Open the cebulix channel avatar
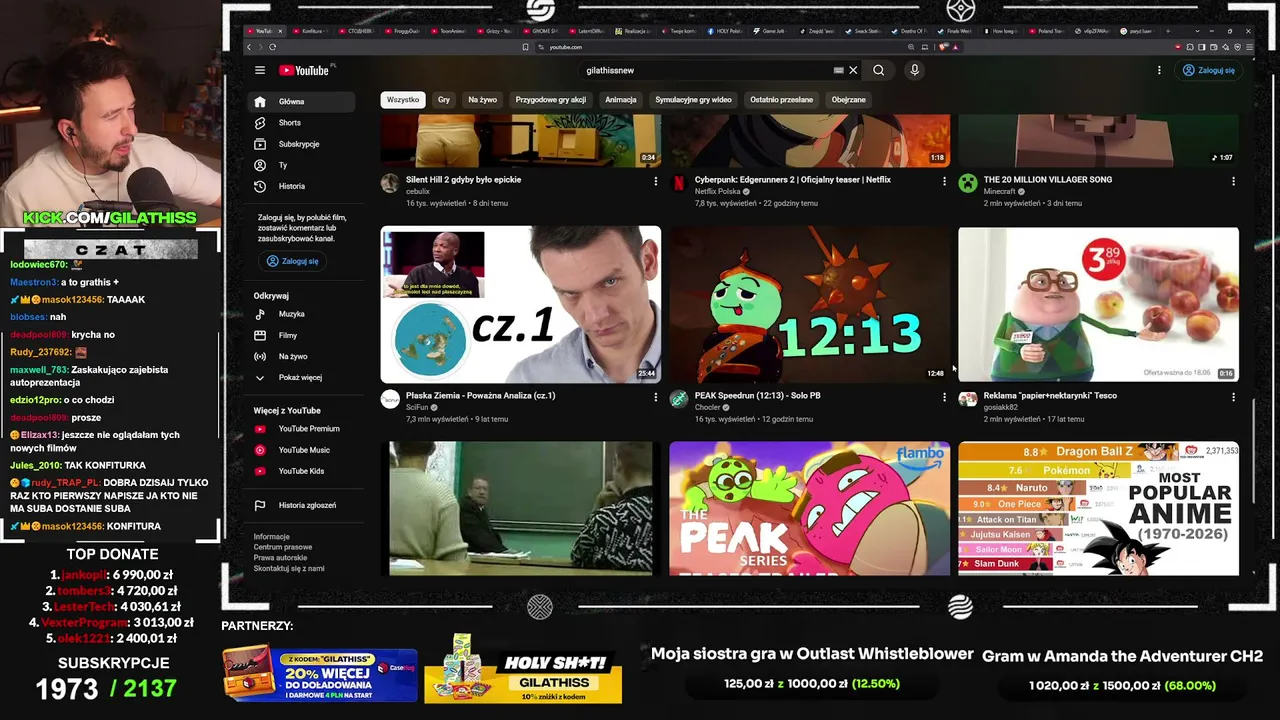This screenshot has width=1280, height=720. 390,183
